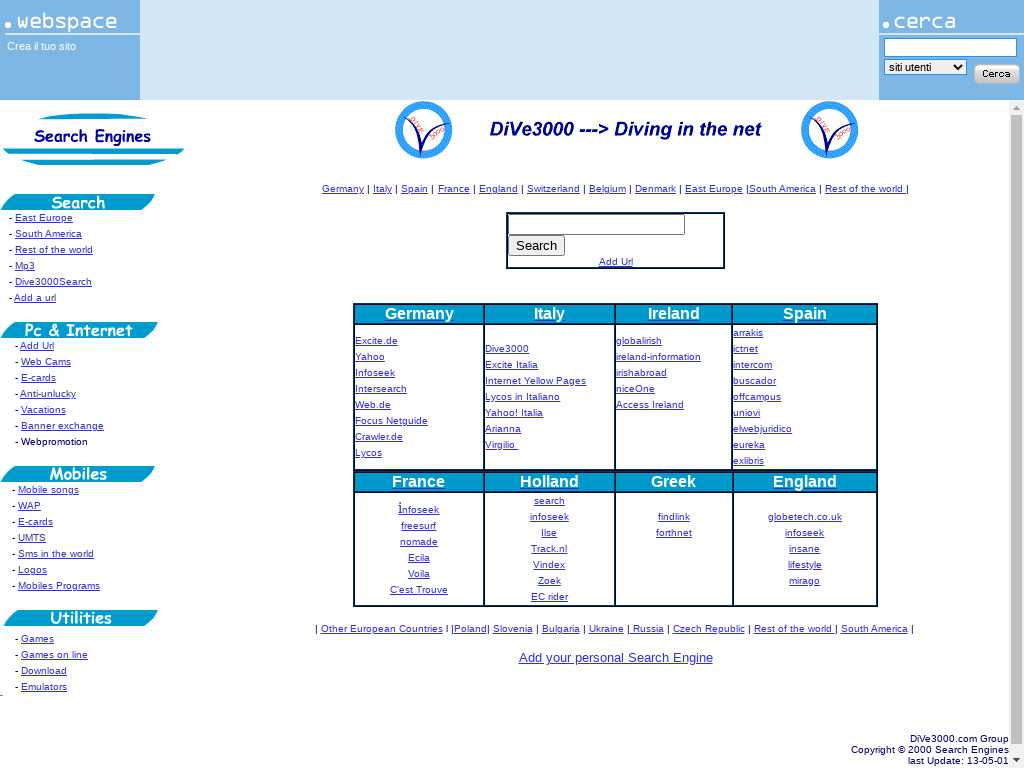Image resolution: width=1024 pixels, height=768 pixels.
Task: Click the right DiVe3000 round logo
Action: coord(829,130)
